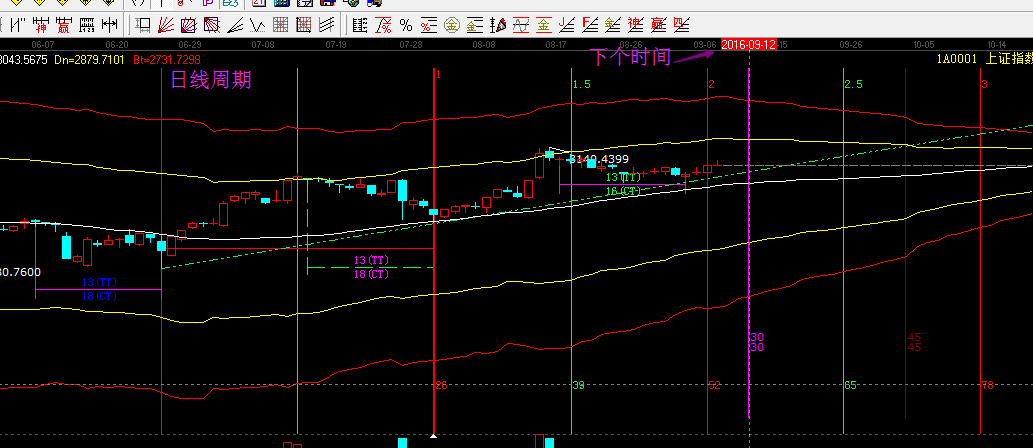
Task: Choose the parallel diagonal channel lines tool
Action: [x=327, y=25]
